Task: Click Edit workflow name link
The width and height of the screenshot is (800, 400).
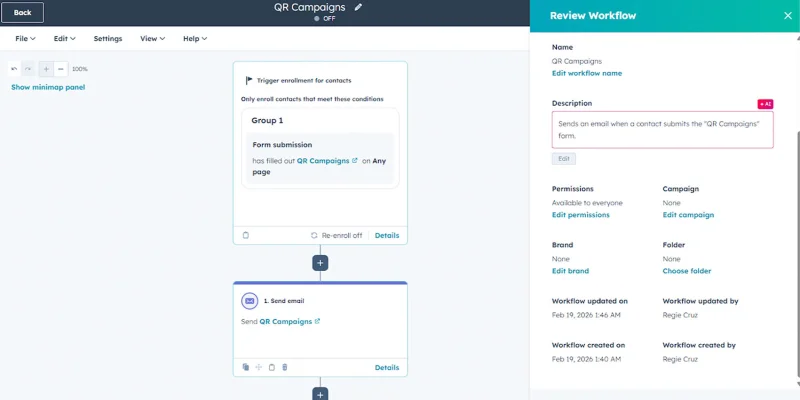Action: tap(587, 73)
